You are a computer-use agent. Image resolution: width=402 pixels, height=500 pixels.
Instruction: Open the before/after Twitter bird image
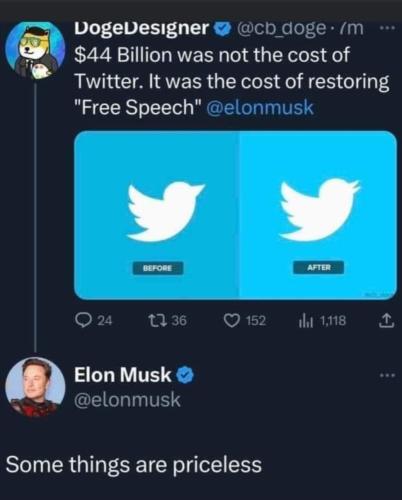click(x=235, y=215)
